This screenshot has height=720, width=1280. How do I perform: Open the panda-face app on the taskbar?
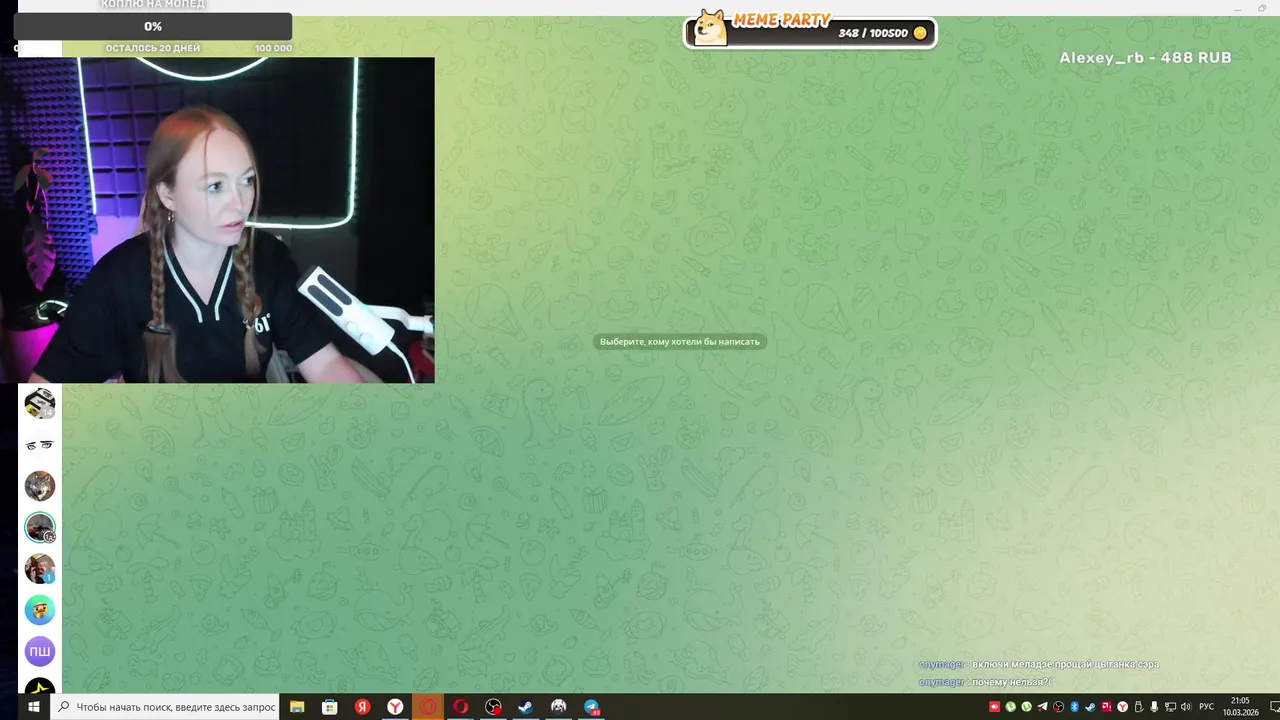point(559,707)
